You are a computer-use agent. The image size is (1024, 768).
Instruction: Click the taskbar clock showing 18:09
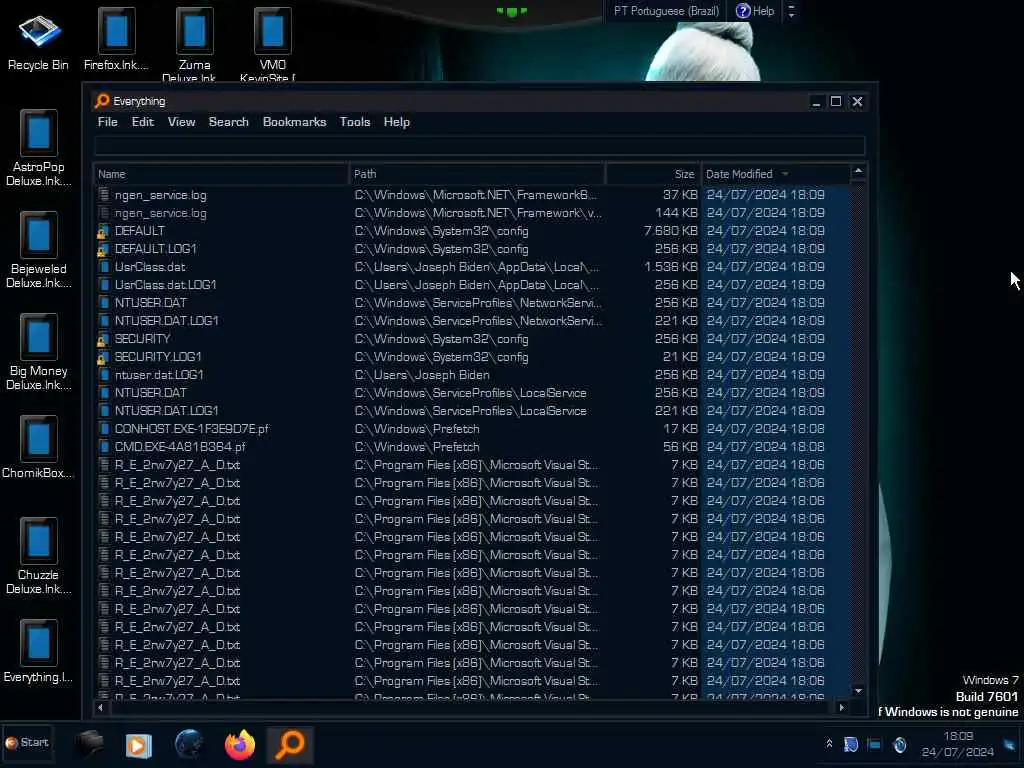click(x=957, y=744)
